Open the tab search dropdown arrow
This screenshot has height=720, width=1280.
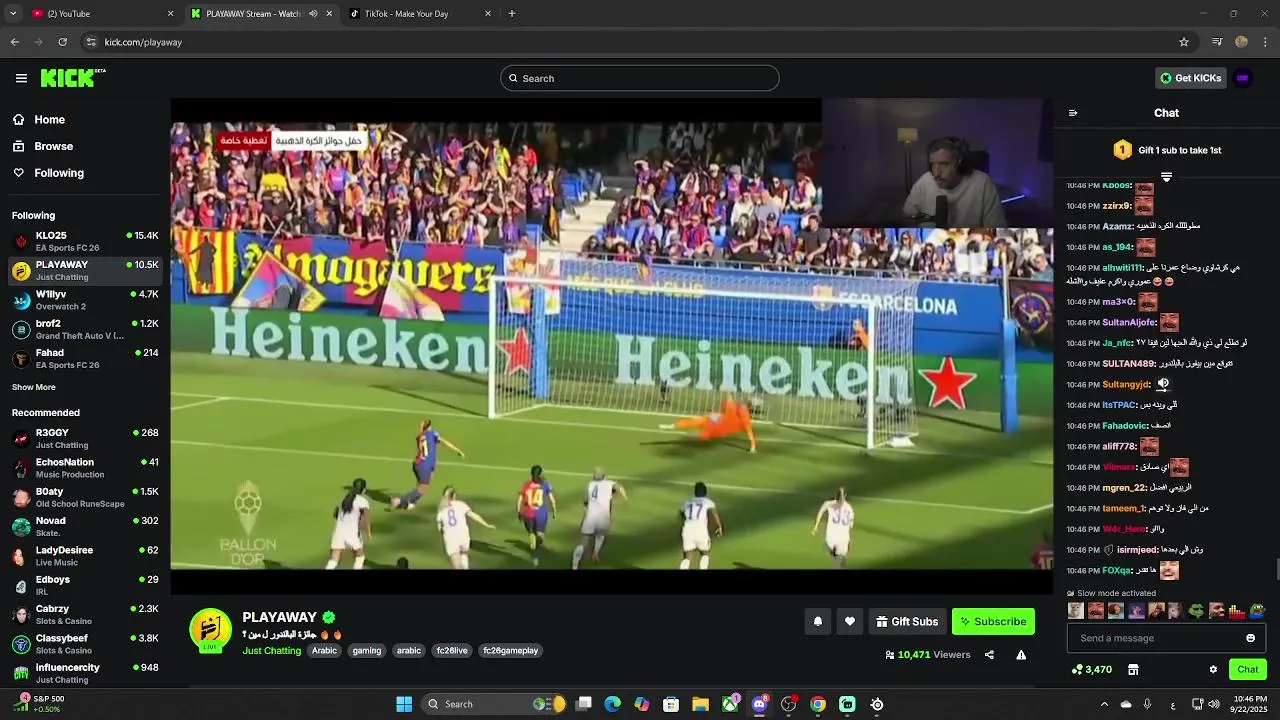pos(13,14)
